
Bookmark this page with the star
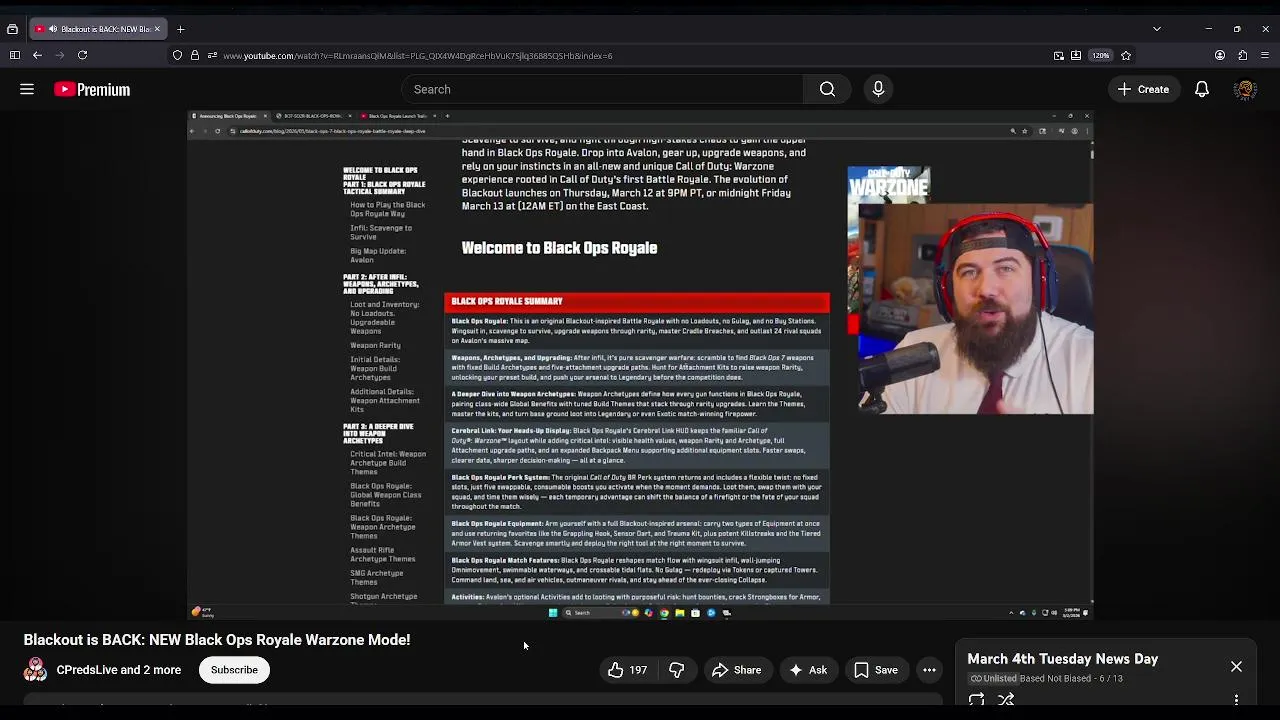(x=1126, y=55)
